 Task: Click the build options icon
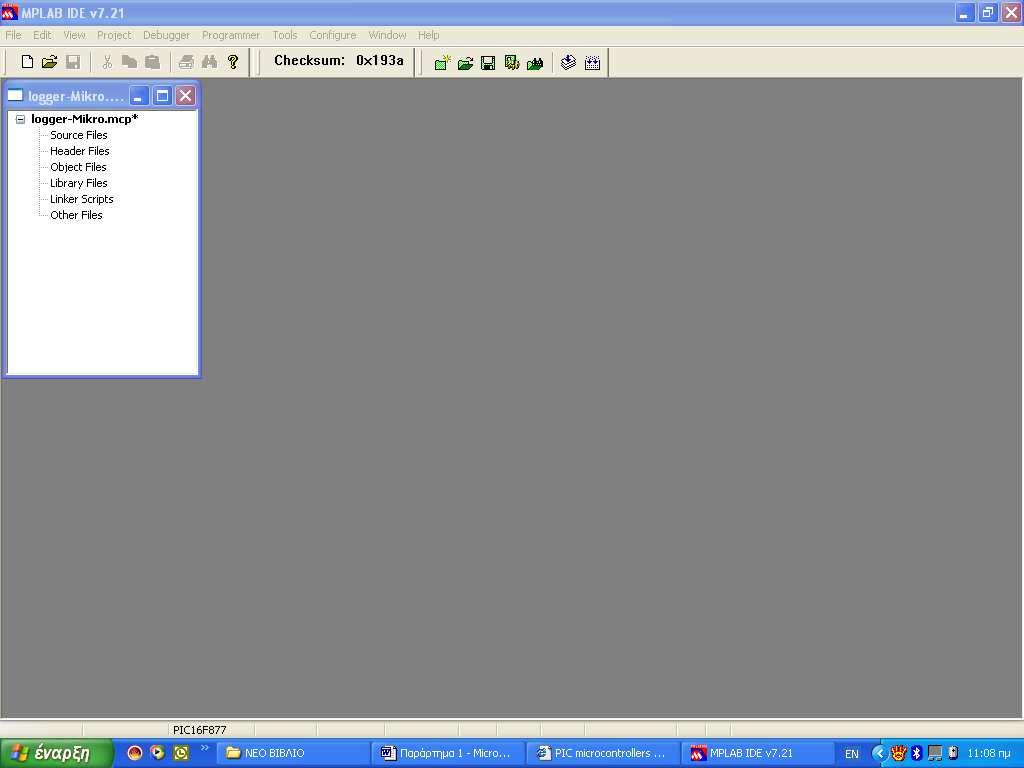pos(512,63)
